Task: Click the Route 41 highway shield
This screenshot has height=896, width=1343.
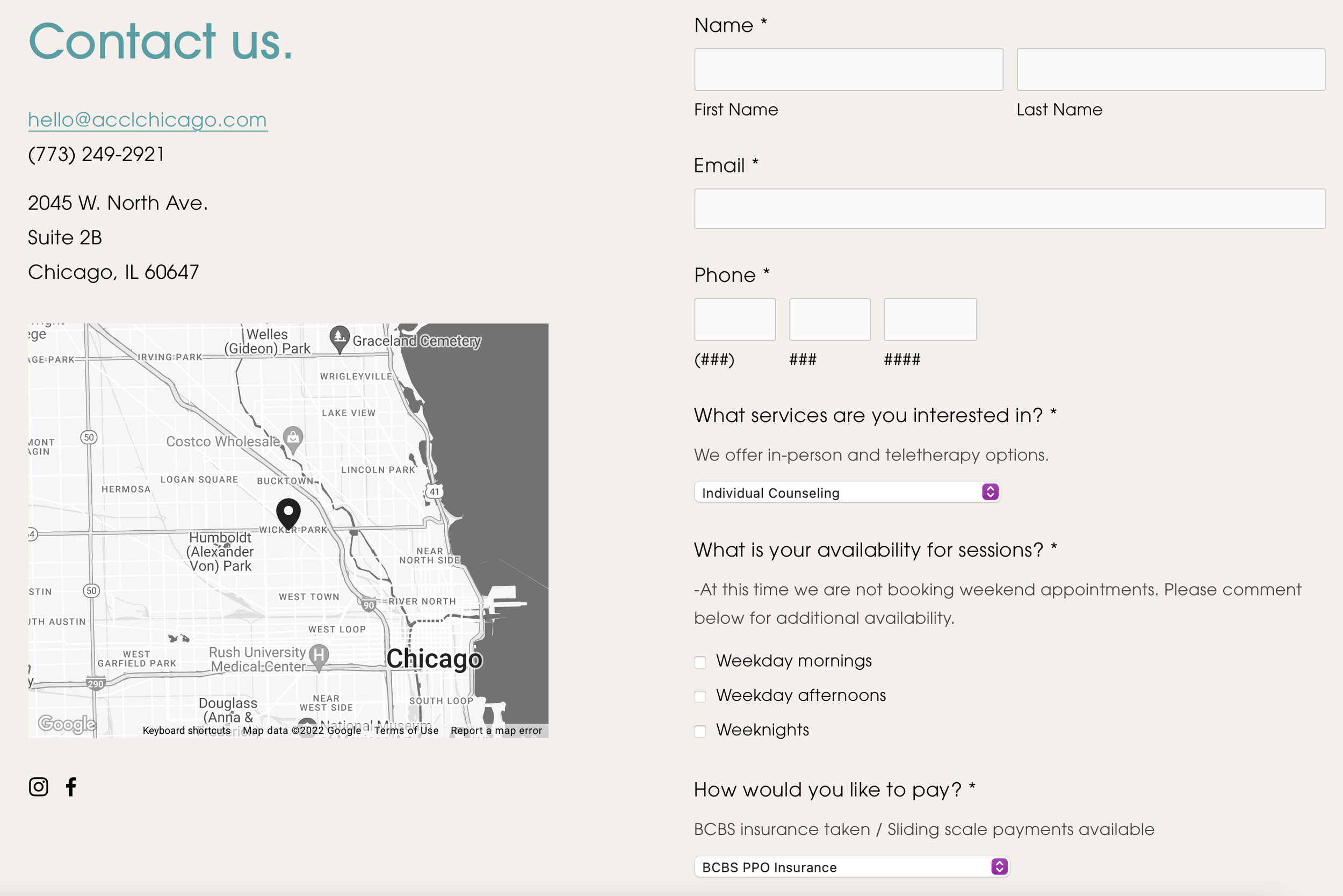Action: pyautogui.click(x=435, y=492)
